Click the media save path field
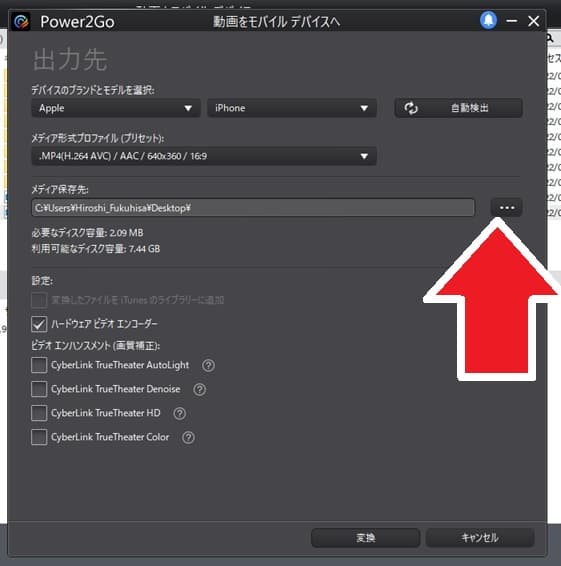This screenshot has width=561, height=566. [253, 208]
